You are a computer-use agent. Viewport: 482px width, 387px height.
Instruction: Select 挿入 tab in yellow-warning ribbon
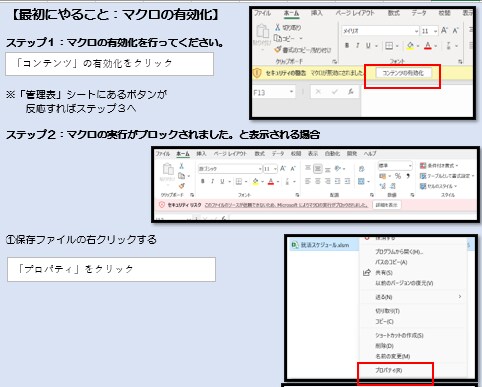pyautogui.click(x=317, y=13)
